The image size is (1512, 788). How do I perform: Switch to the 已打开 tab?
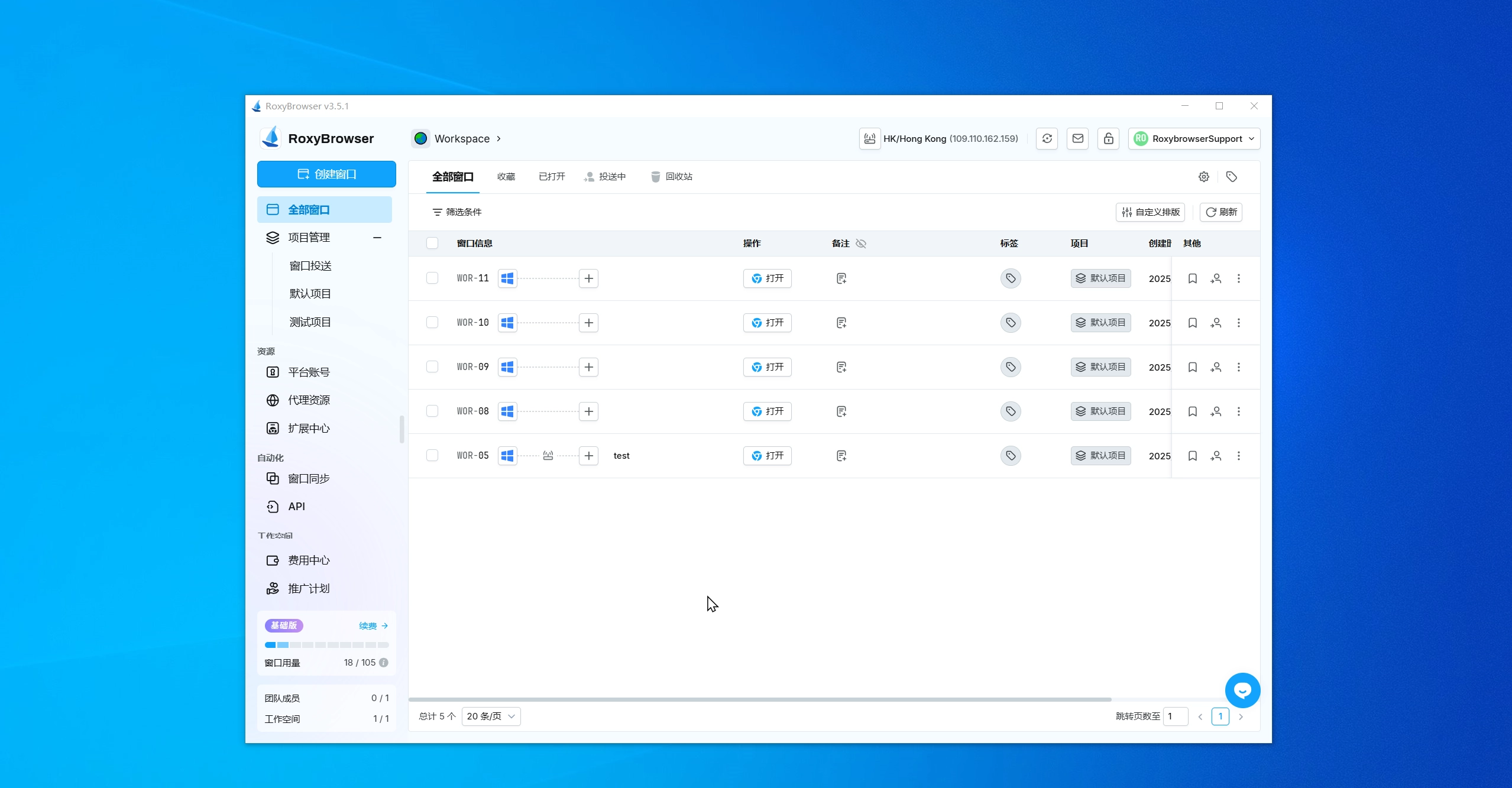tap(552, 177)
